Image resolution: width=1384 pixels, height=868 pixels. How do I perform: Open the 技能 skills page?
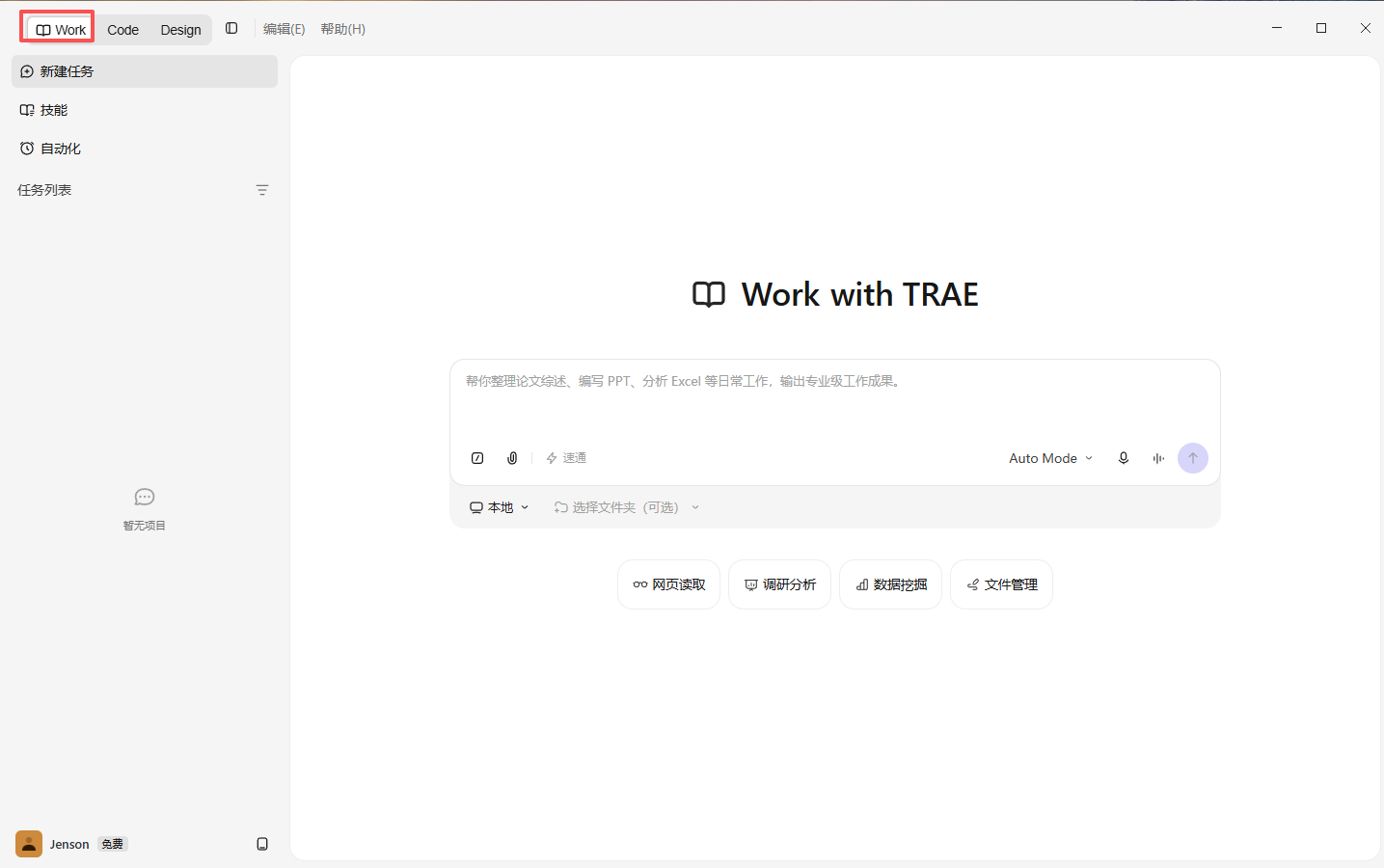click(x=145, y=110)
